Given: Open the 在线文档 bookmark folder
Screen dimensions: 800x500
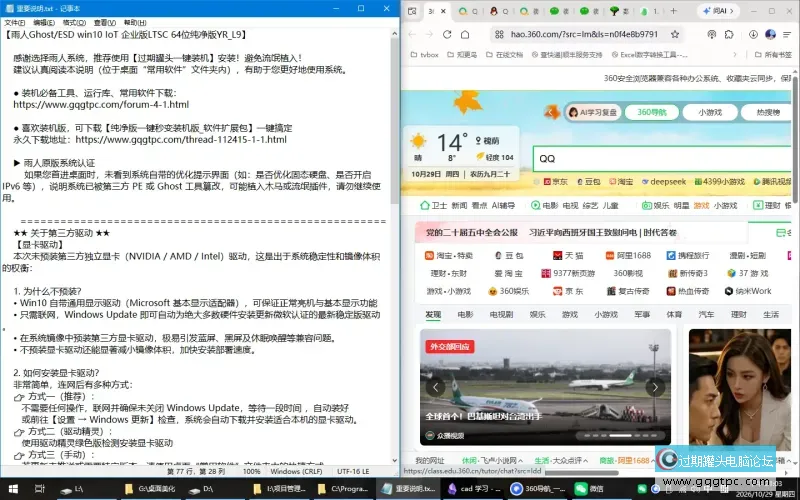Looking at the screenshot, I should tap(504, 55).
